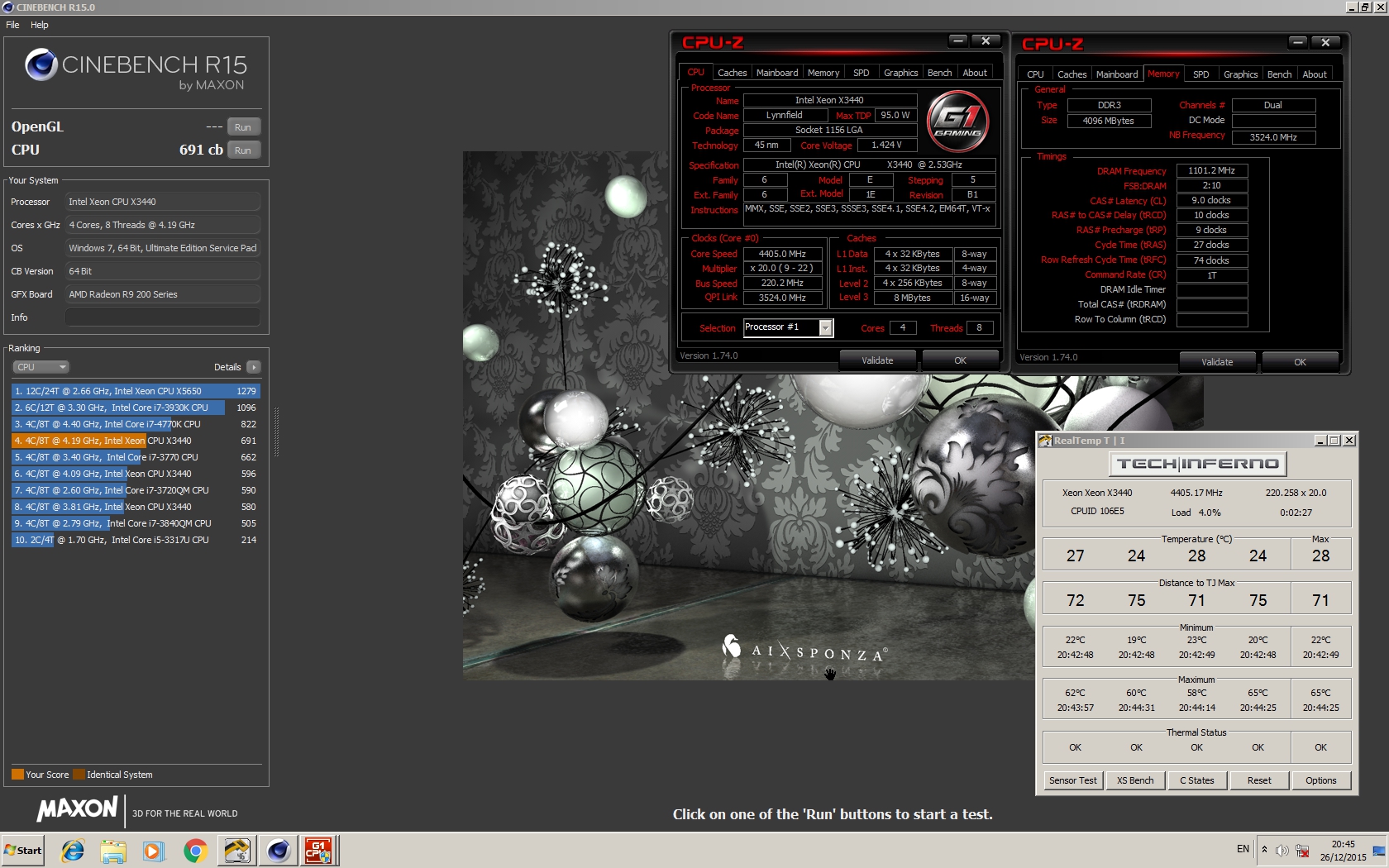Open RealTemp Options

1321,780
